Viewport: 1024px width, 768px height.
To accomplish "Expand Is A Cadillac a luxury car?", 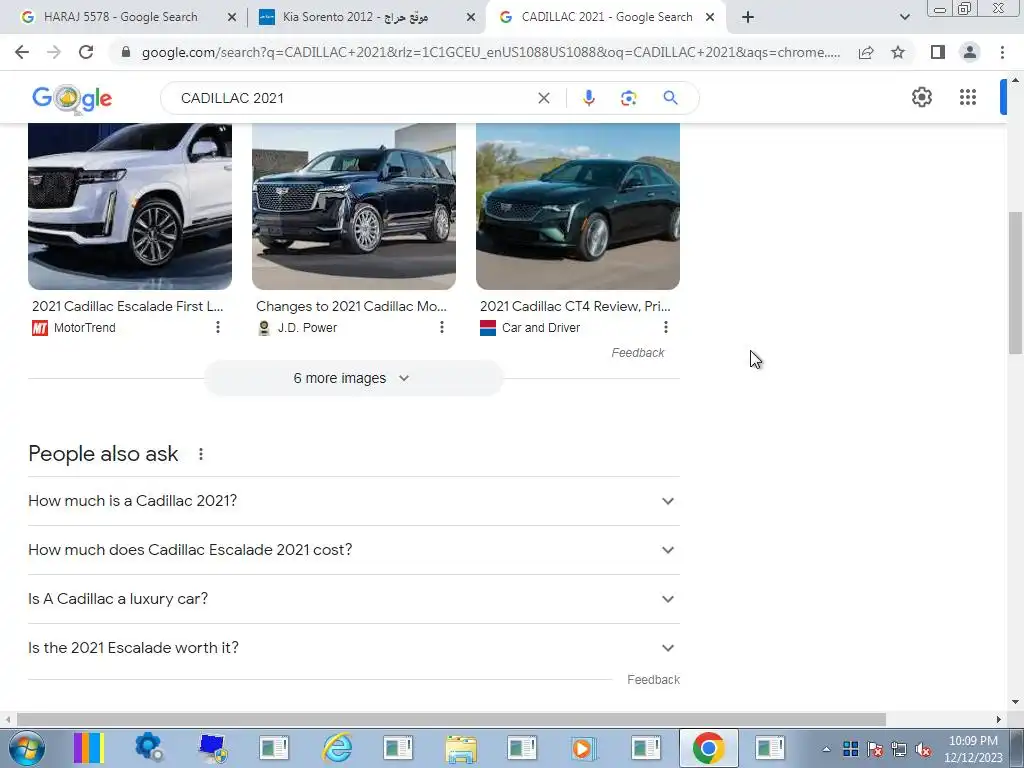I will 354,599.
